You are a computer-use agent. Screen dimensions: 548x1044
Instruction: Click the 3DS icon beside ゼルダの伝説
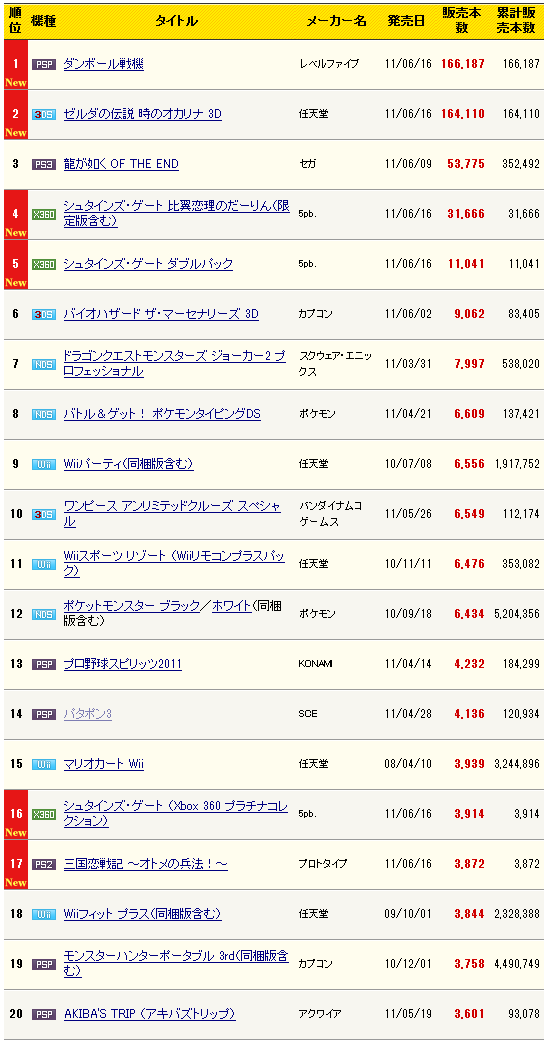43,115
